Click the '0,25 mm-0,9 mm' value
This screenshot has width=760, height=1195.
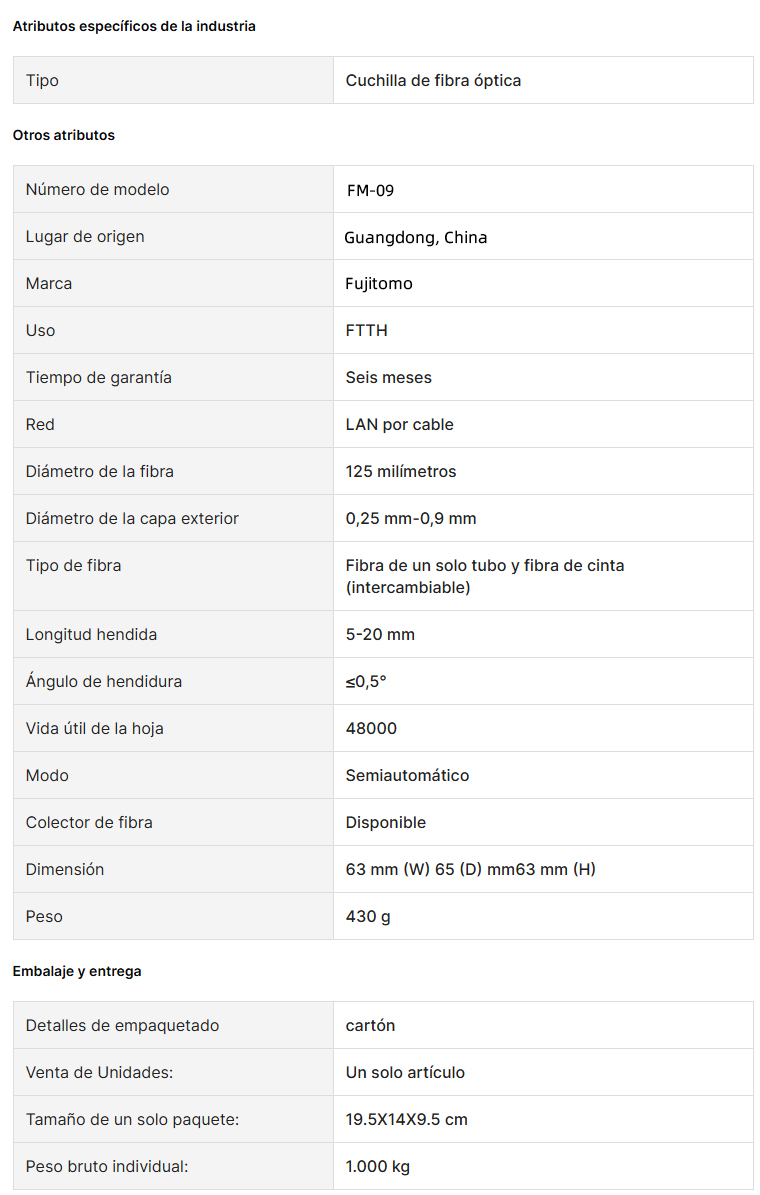[x=411, y=519]
